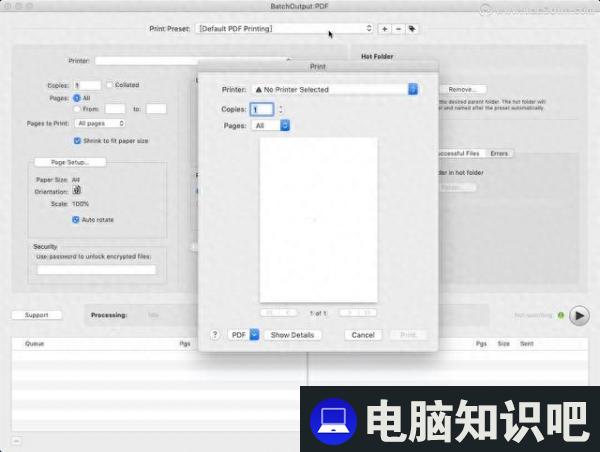Click the Remove button under Hot Folder
This screenshot has height=452, width=600.
(462, 89)
